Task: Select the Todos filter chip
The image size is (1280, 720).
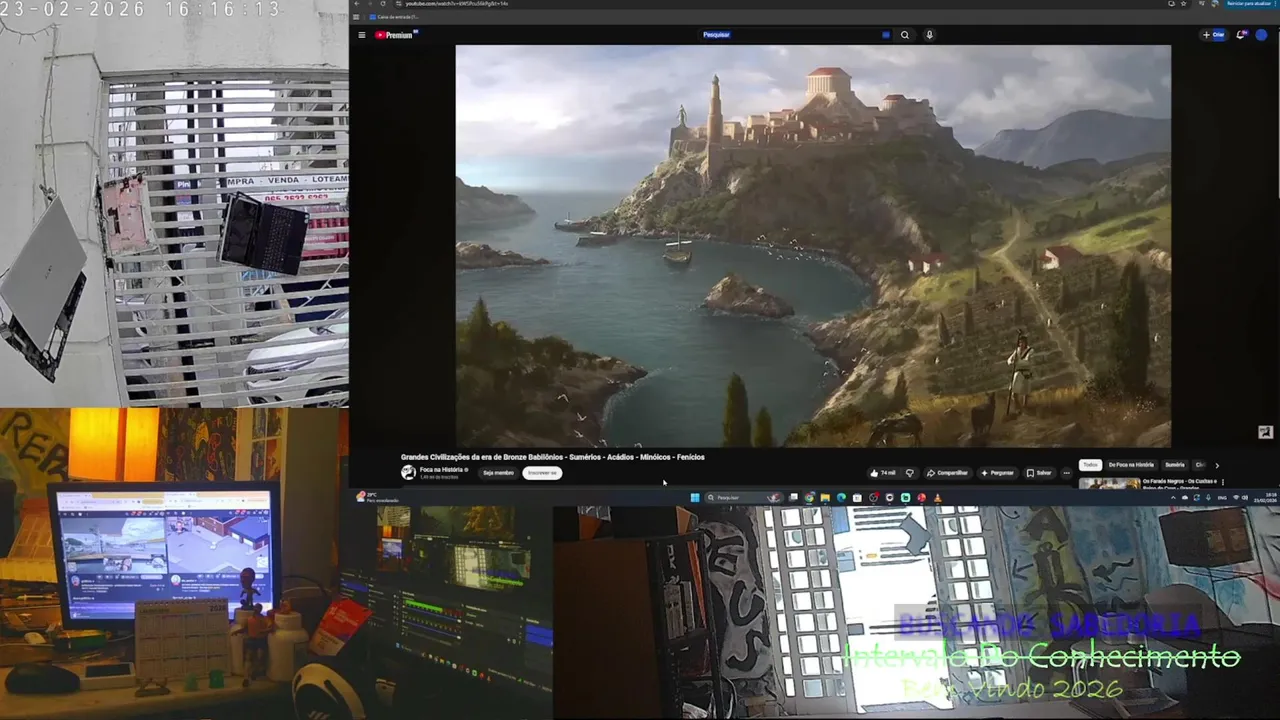Action: 1090,465
